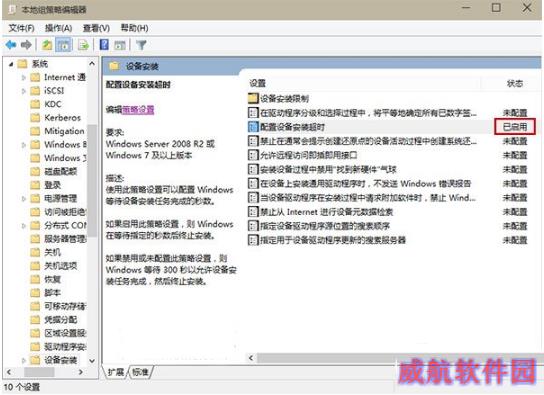The image size is (544, 395).
Task: Select 安装设备过程中禁用"找到新硬件"气球 policy
Action: point(388,169)
